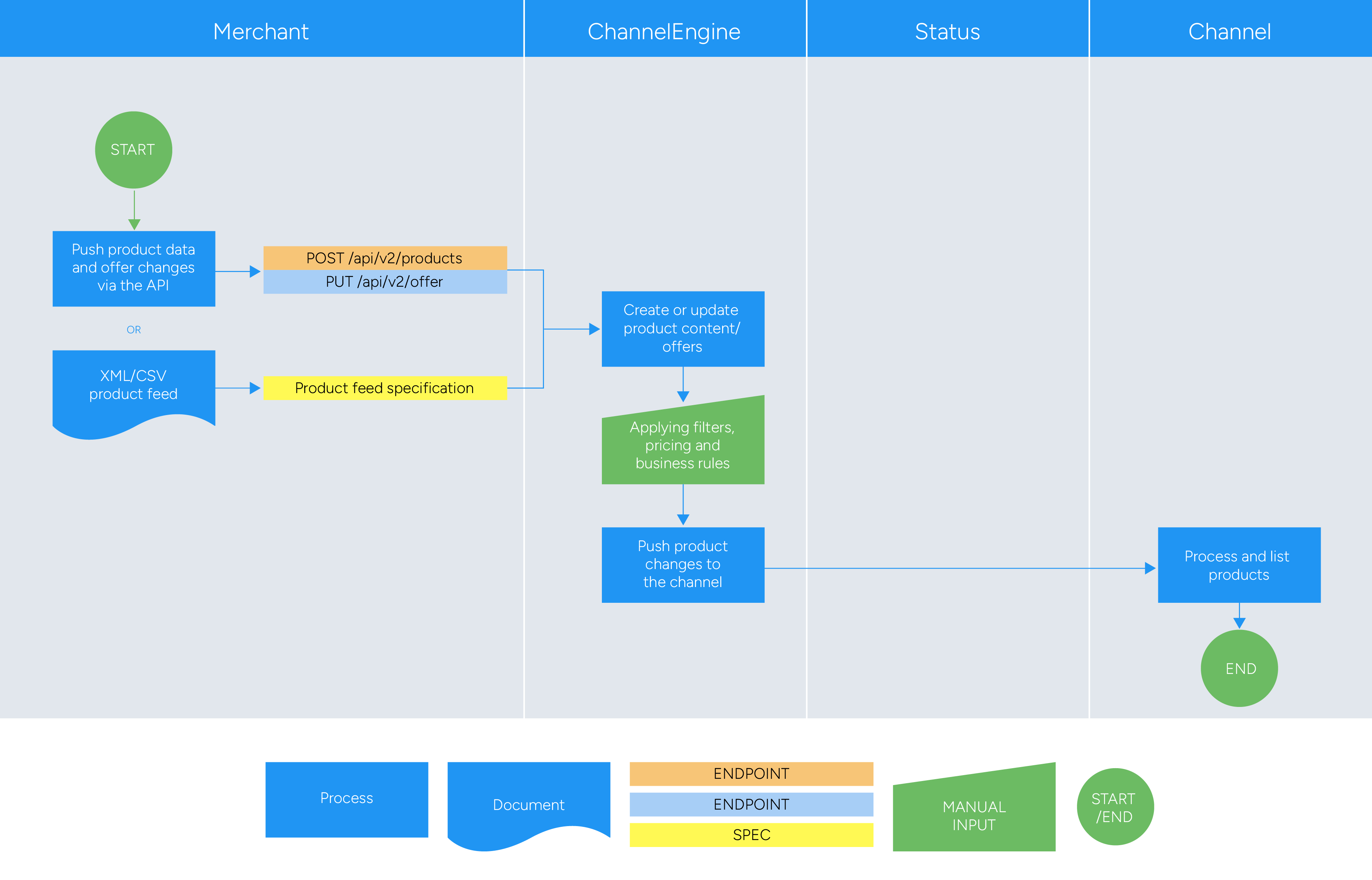
Task: Click the green START circle
Action: click(x=133, y=150)
